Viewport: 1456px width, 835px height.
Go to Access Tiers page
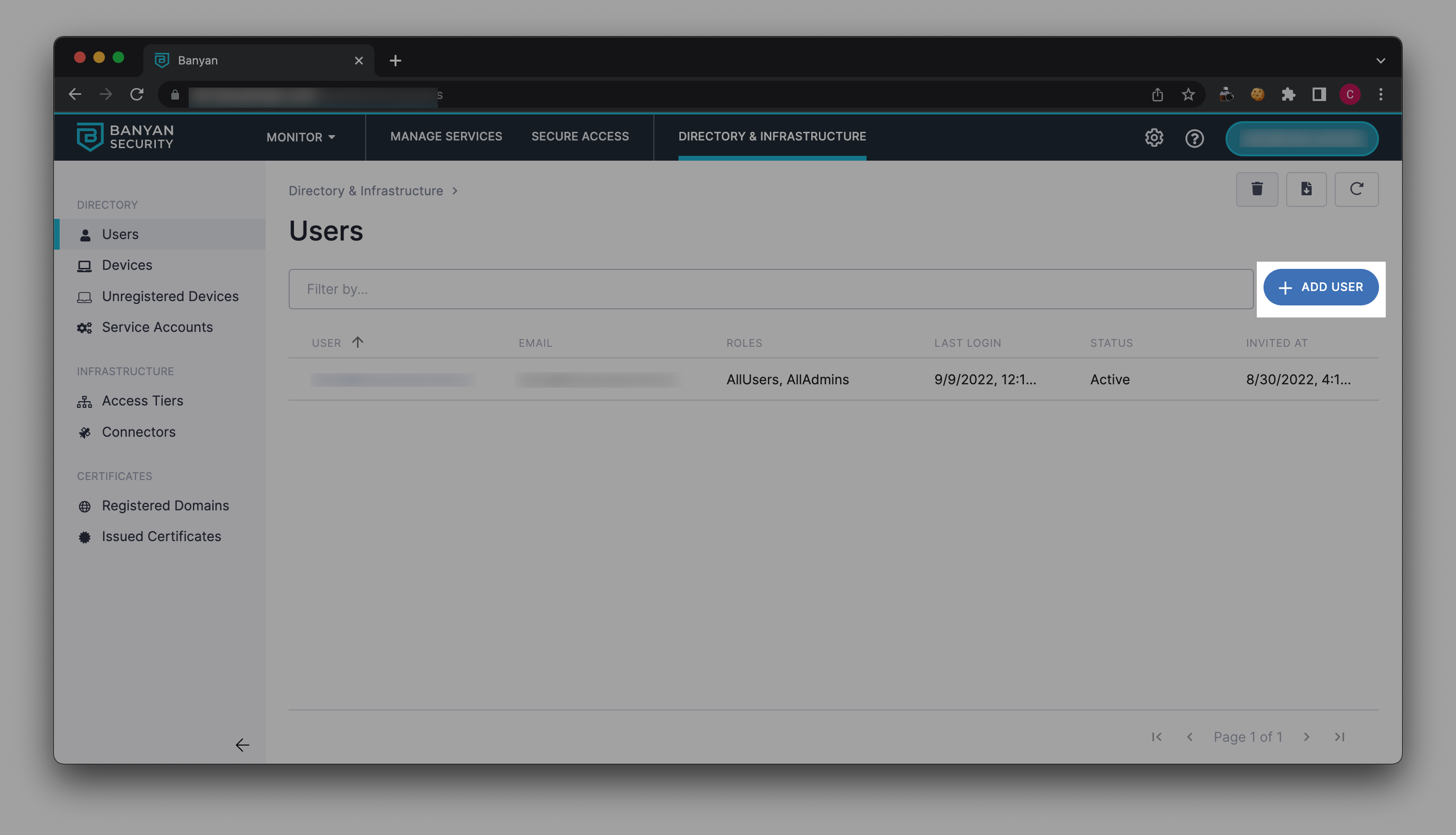click(x=142, y=401)
